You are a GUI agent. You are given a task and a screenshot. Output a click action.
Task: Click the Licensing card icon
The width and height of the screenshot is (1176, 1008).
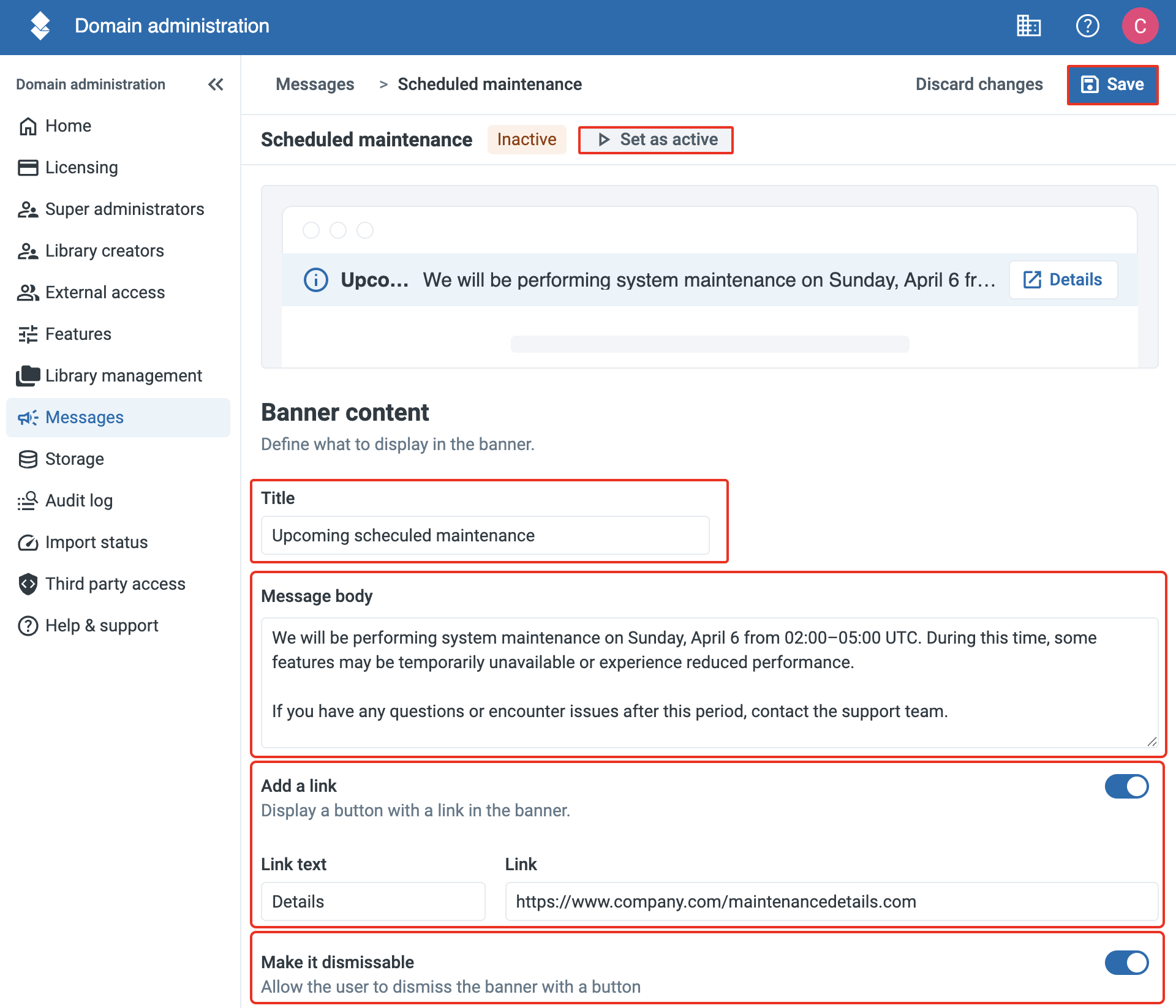coord(28,167)
